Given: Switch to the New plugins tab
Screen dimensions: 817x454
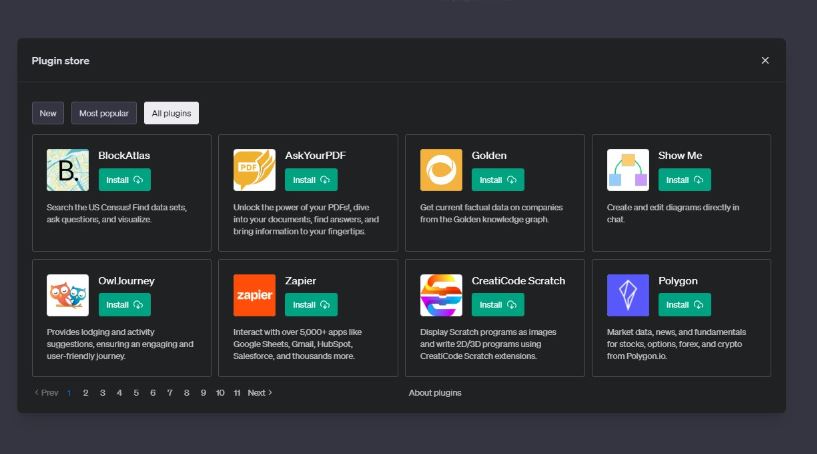Looking at the screenshot, I should tap(48, 113).
